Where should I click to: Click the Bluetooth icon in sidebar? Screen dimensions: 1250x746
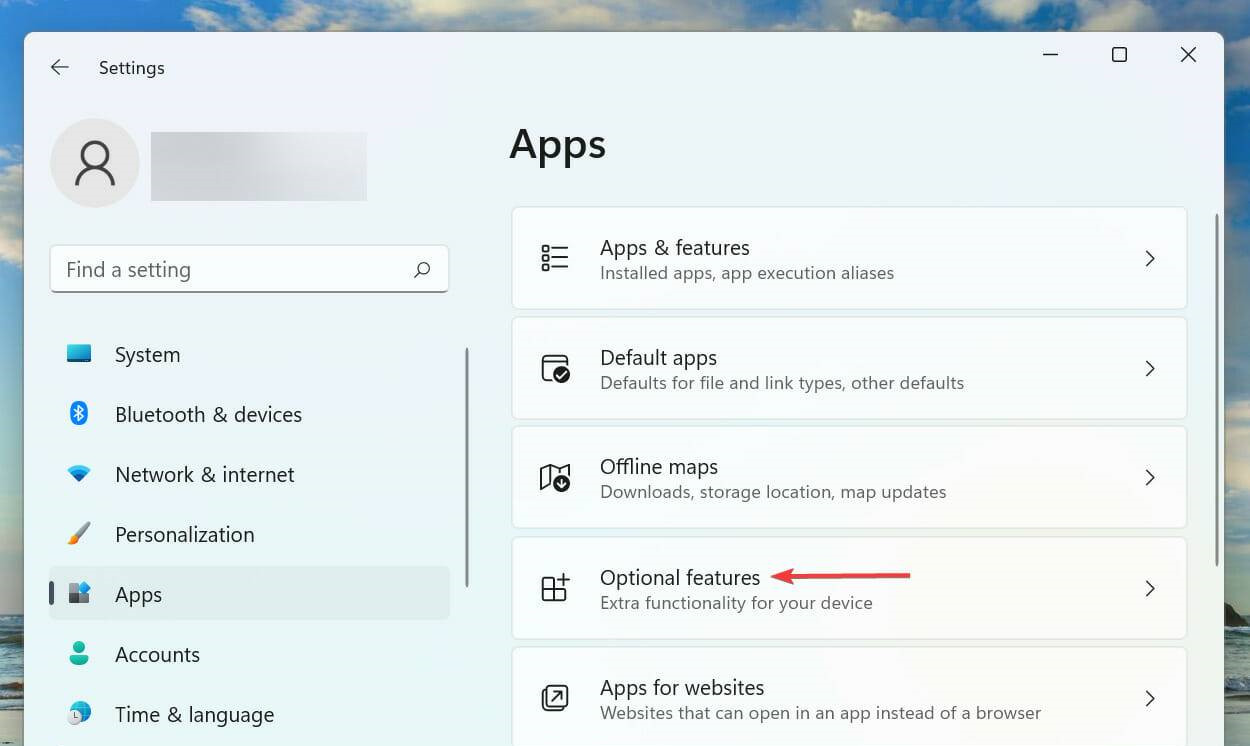coord(79,414)
